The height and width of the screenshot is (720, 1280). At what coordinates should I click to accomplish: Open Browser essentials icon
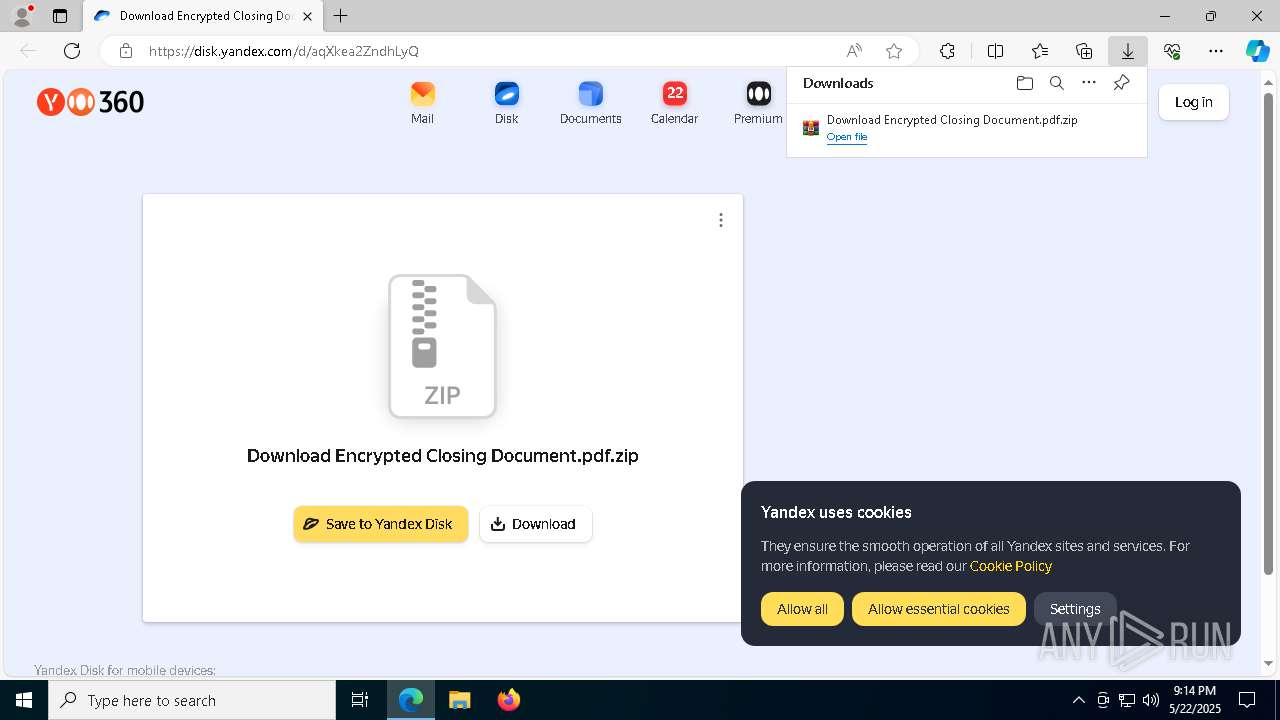(1172, 51)
